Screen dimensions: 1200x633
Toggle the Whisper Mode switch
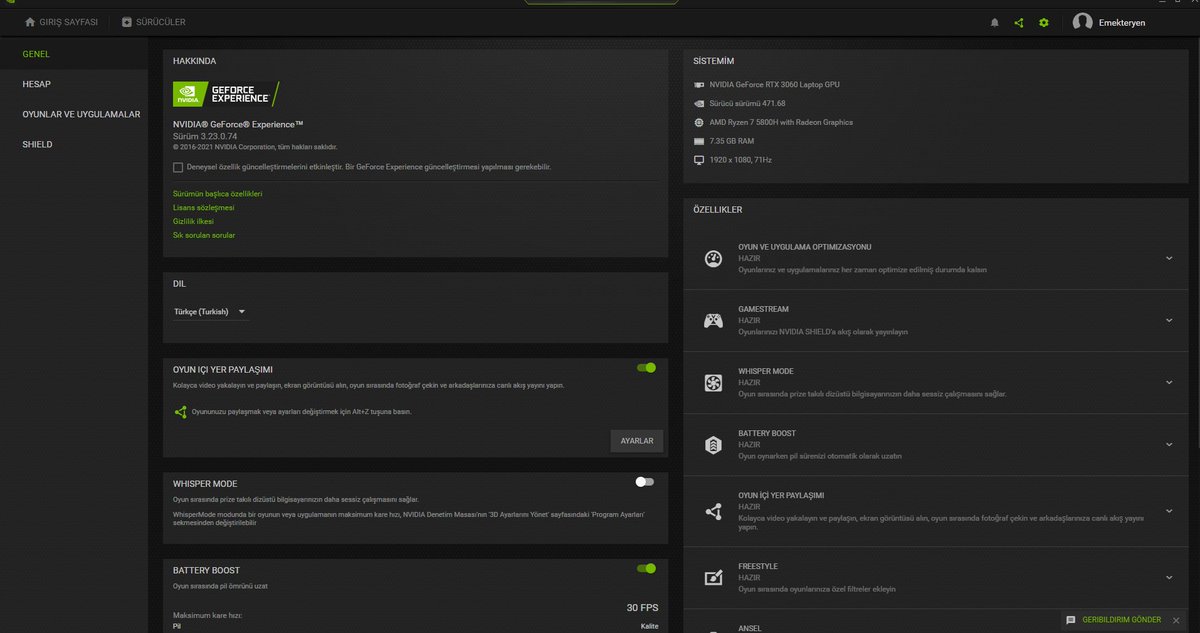(x=645, y=482)
